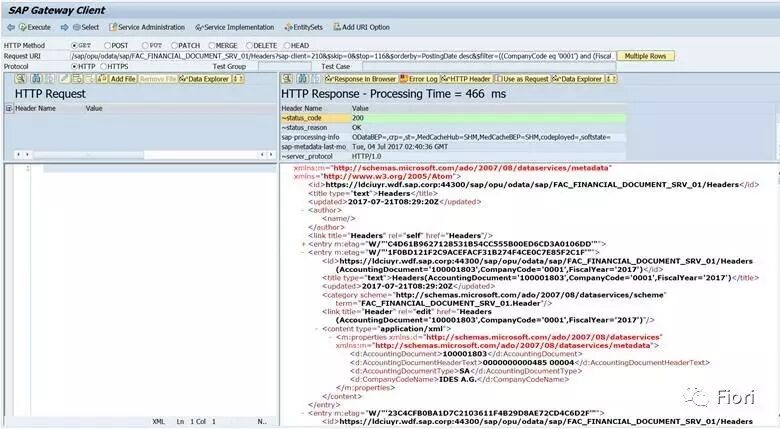Click the Test Case input field

(488, 67)
